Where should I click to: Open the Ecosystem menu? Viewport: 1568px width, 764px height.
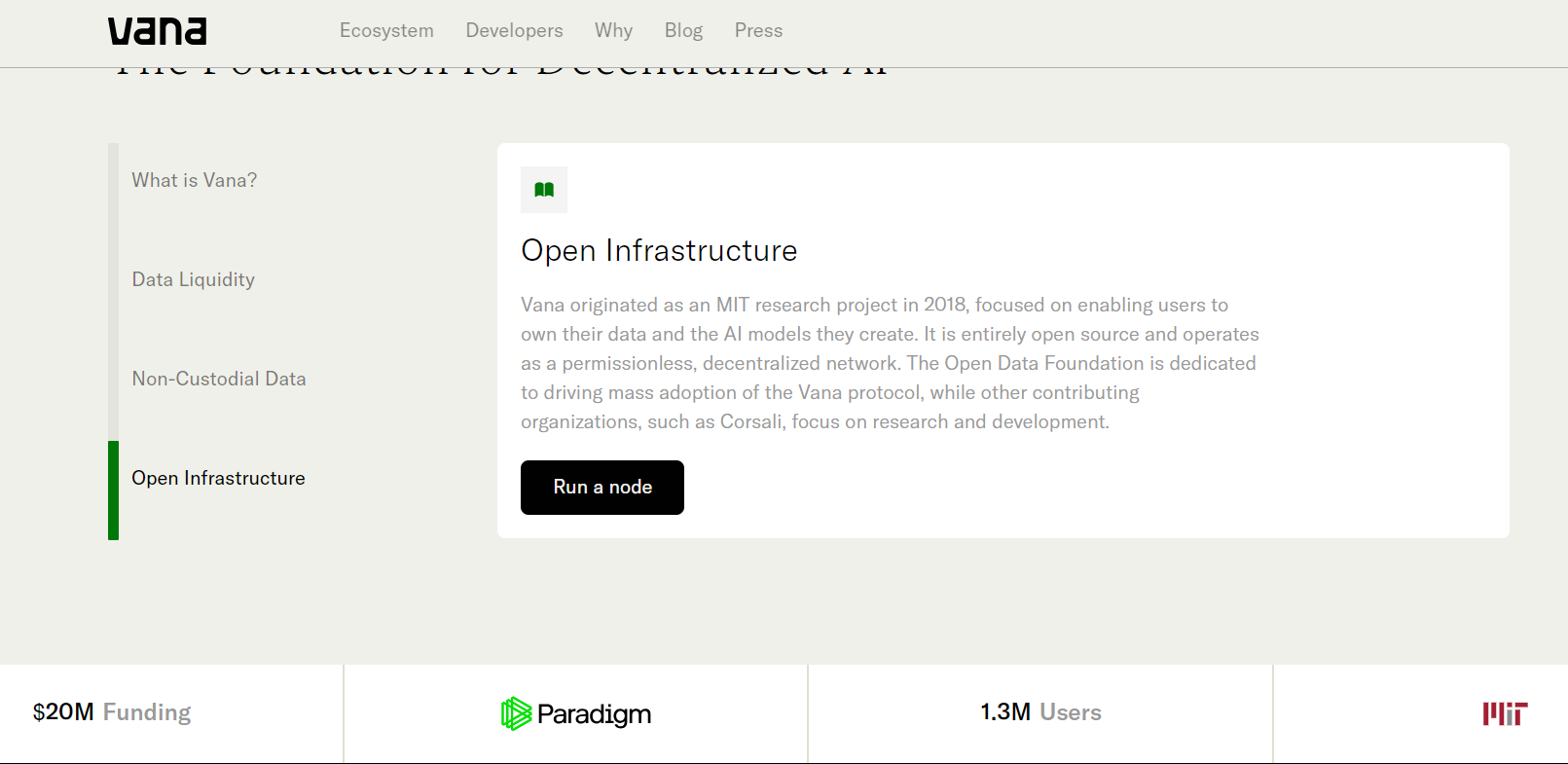pos(386,30)
